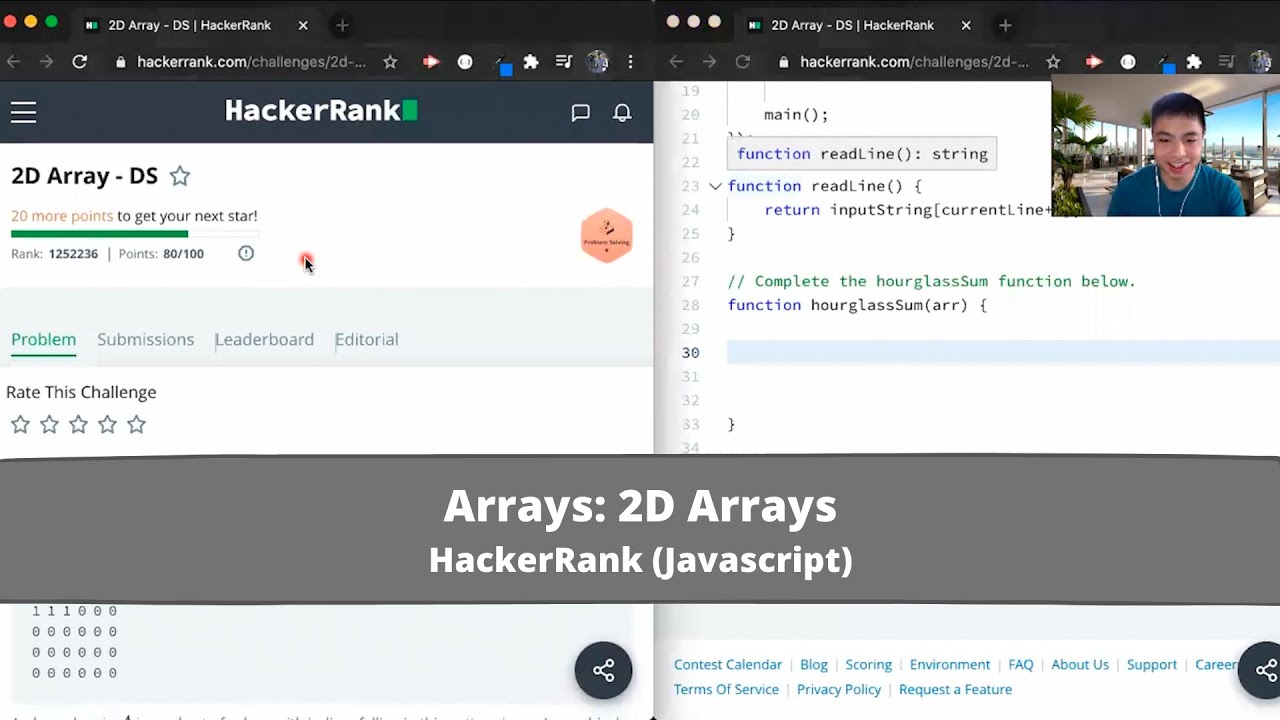Click the HackerRank logo

[x=321, y=111]
